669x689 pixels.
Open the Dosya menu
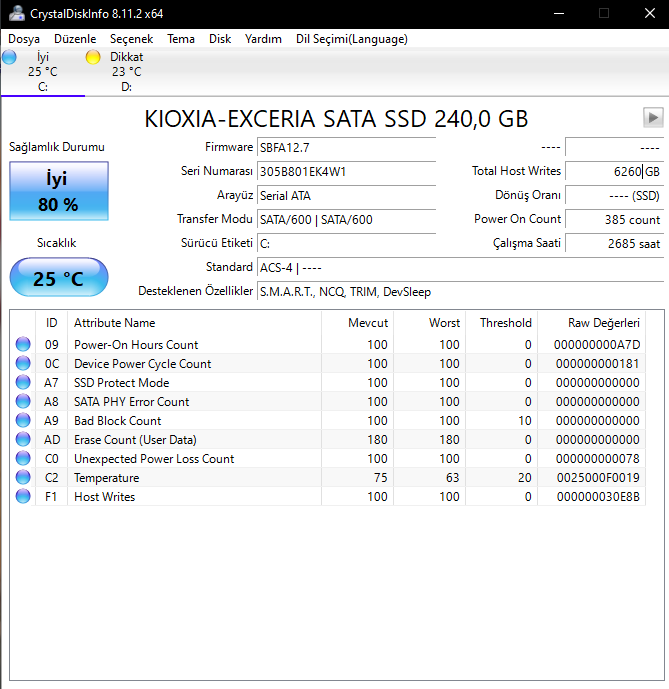click(24, 39)
